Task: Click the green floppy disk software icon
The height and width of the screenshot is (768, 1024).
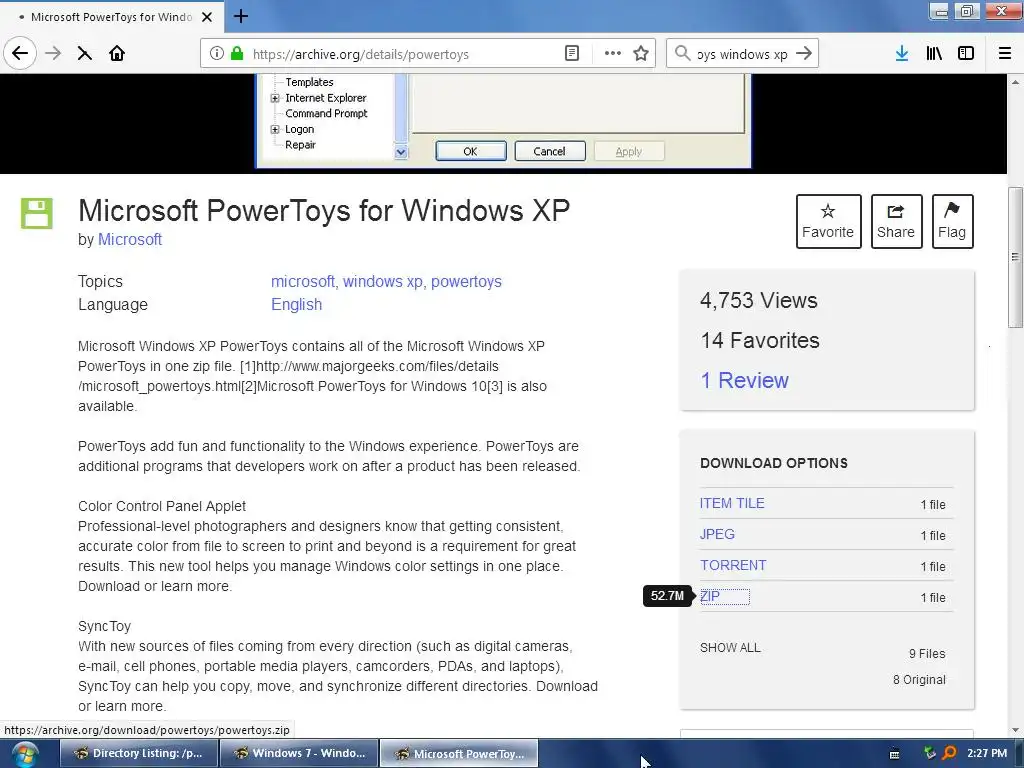Action: [37, 214]
